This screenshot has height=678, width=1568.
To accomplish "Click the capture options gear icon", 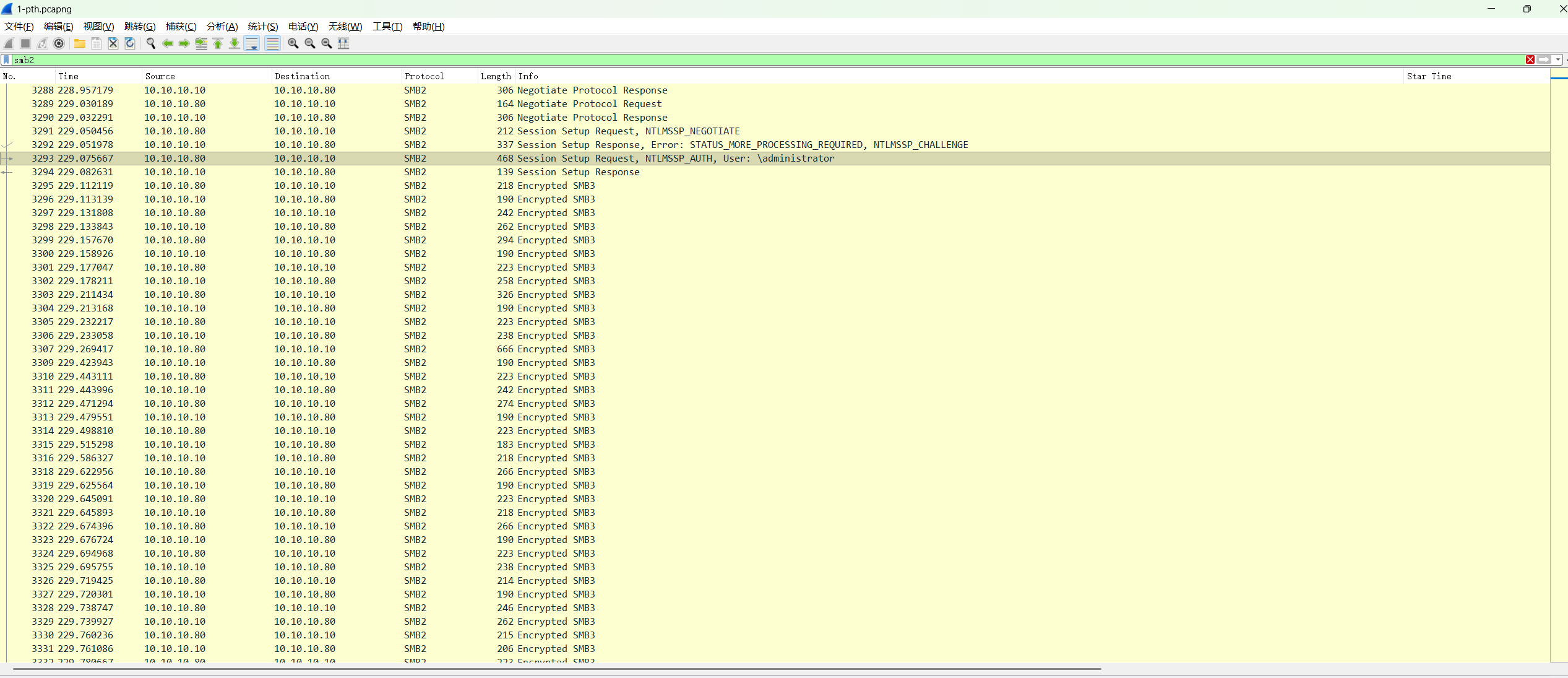I will [x=59, y=43].
